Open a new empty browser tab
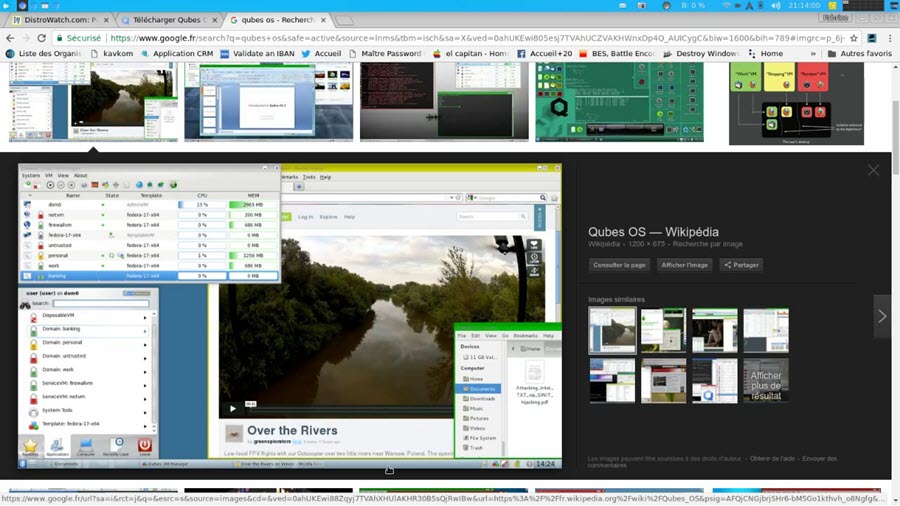900x506 pixels. 344,21
